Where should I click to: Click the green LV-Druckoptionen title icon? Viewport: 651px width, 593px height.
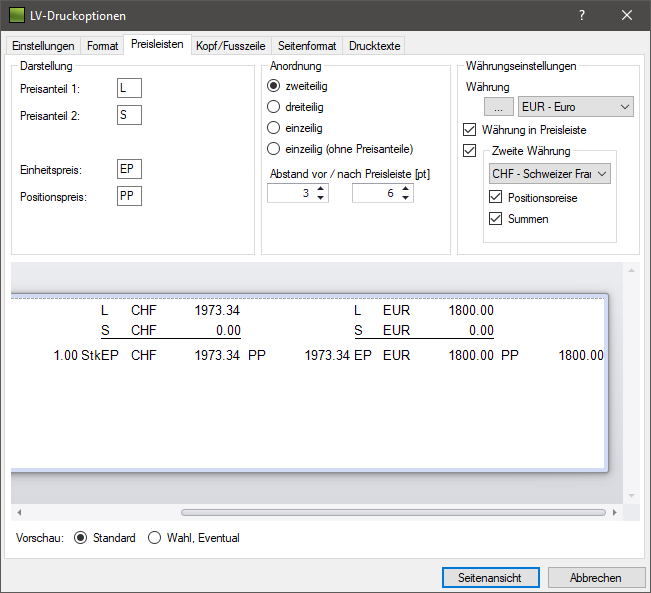pos(17,15)
